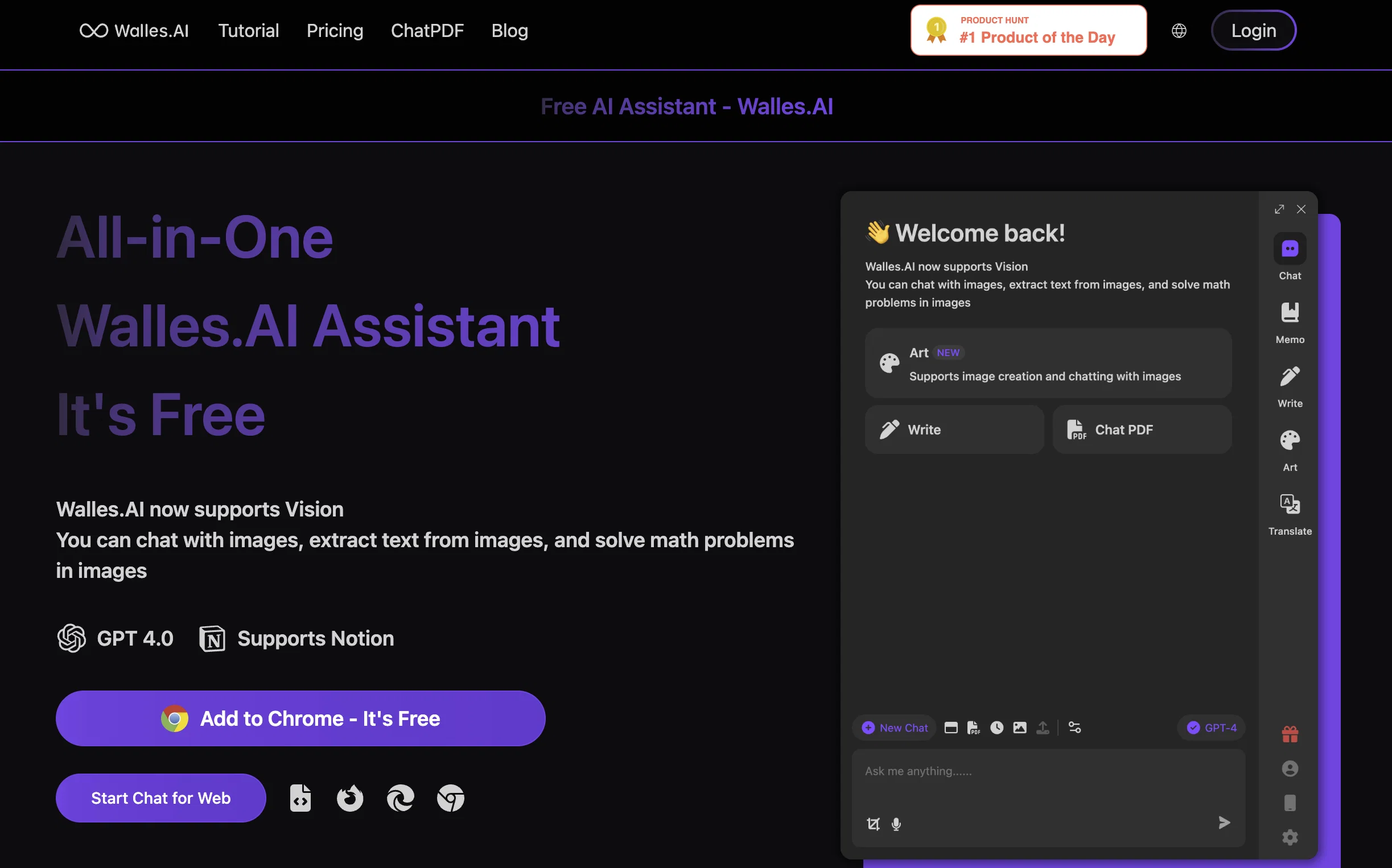Click the upload icon in the chat toolbar
1392x868 pixels.
(x=1043, y=728)
